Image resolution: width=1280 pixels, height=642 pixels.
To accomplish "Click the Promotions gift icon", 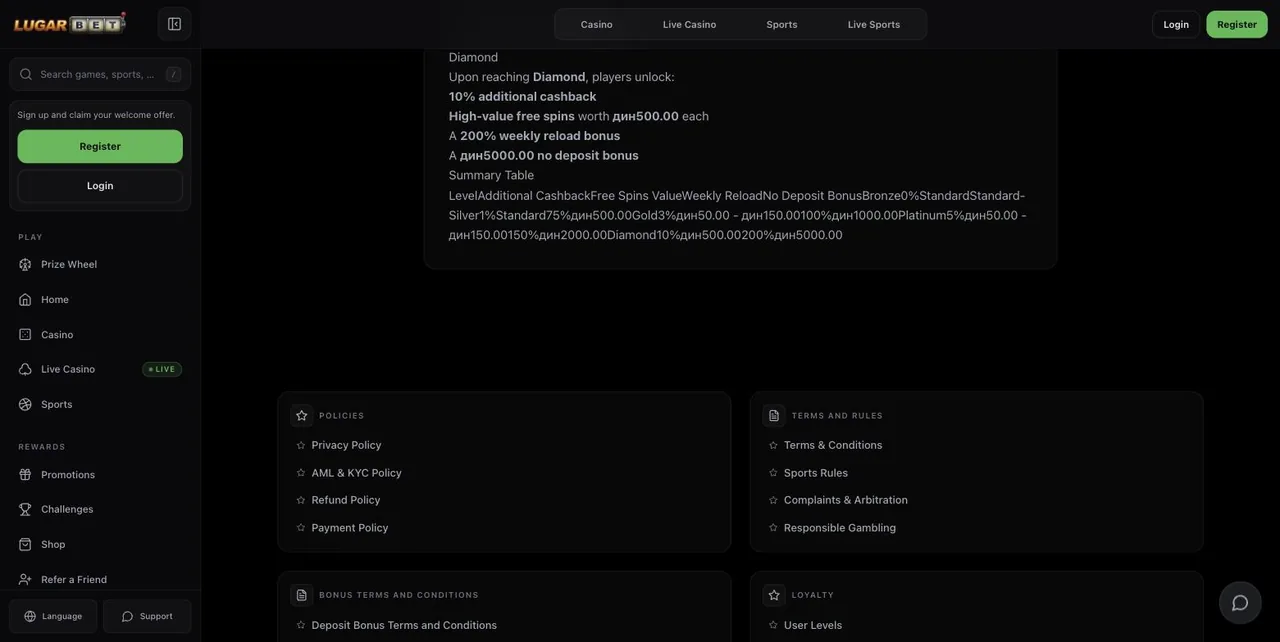I will 25,475.
